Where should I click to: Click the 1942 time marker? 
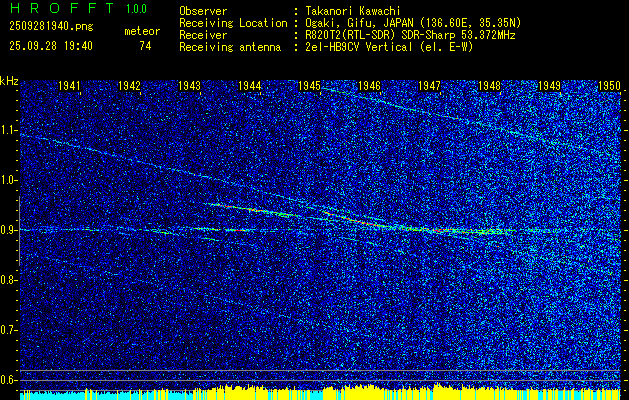[129, 85]
